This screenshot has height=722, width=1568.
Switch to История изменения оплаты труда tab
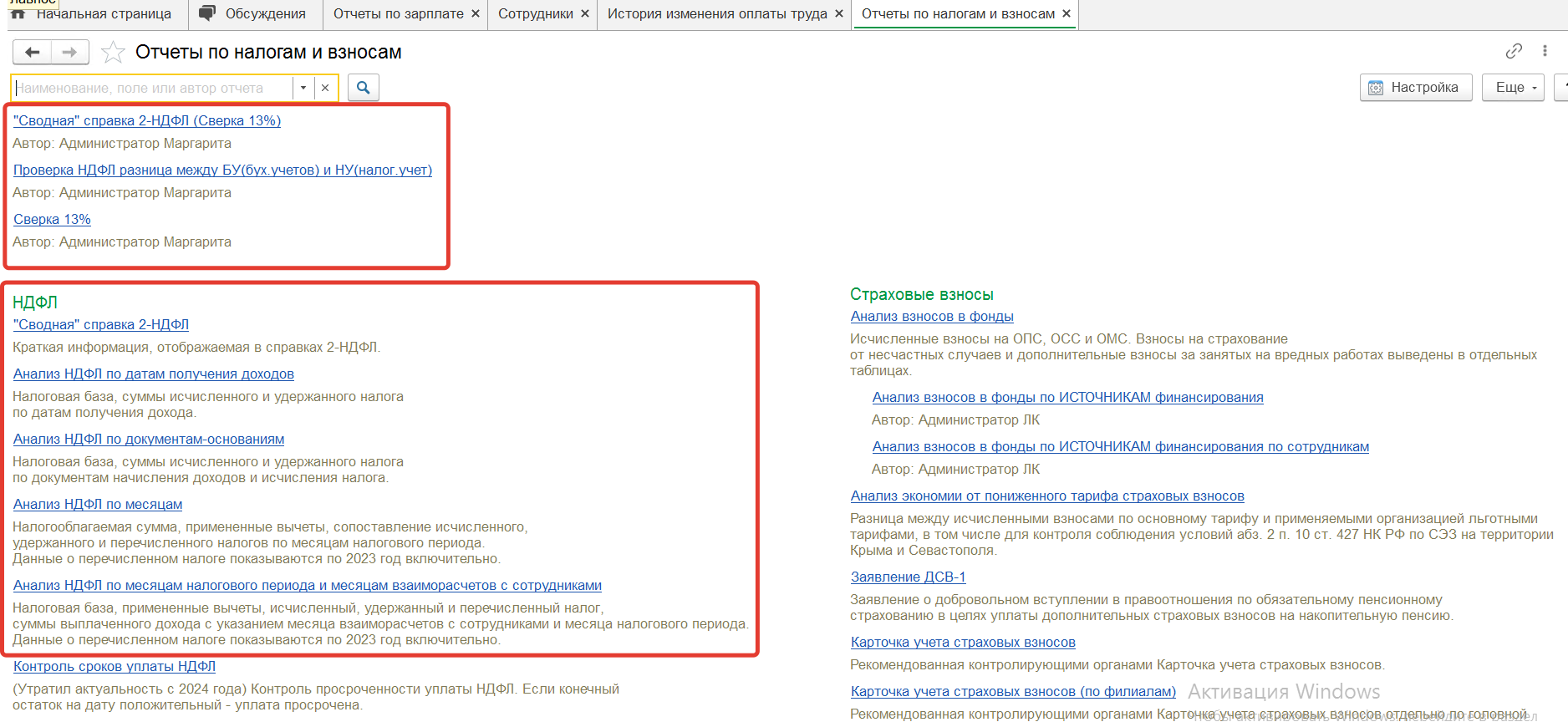[x=716, y=14]
